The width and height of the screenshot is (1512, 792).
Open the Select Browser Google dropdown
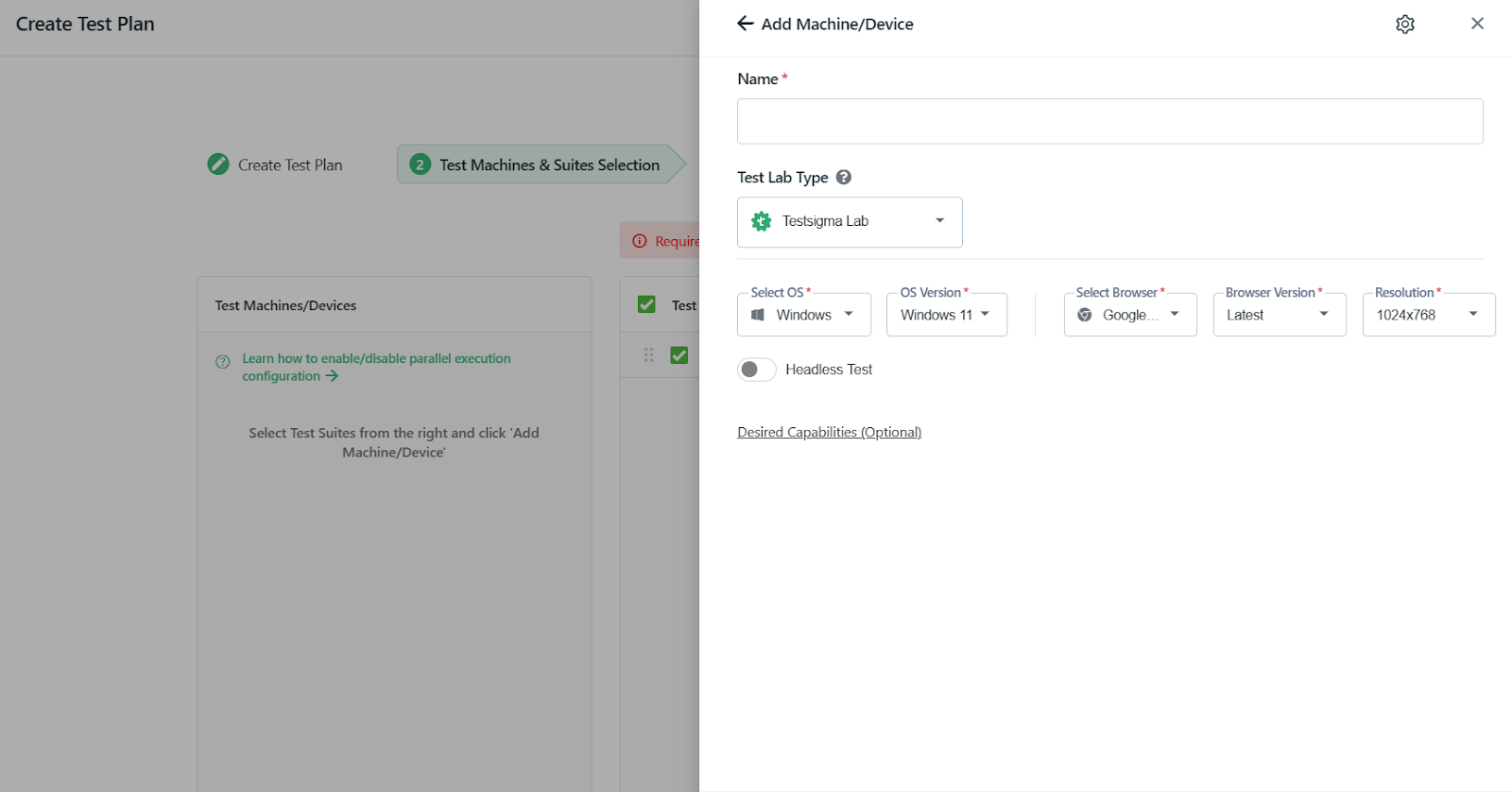click(1130, 315)
